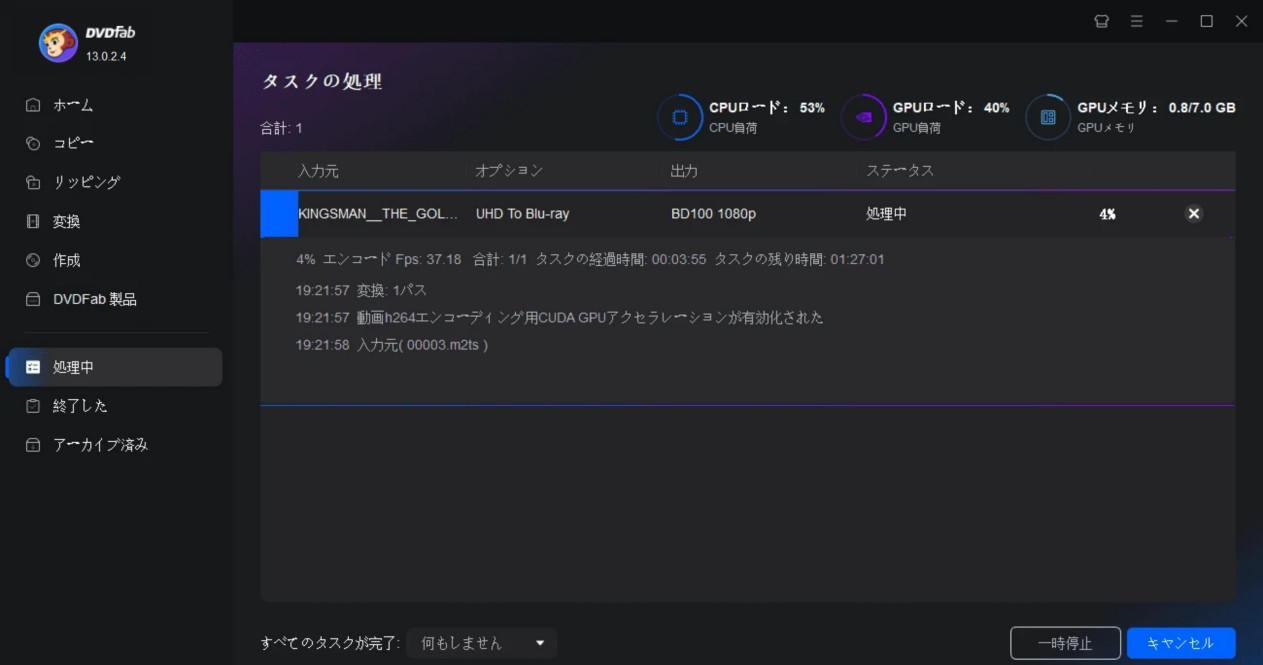Click the Creator disc icon in sidebar
Viewport: 1263px width, 665px height.
point(33,261)
